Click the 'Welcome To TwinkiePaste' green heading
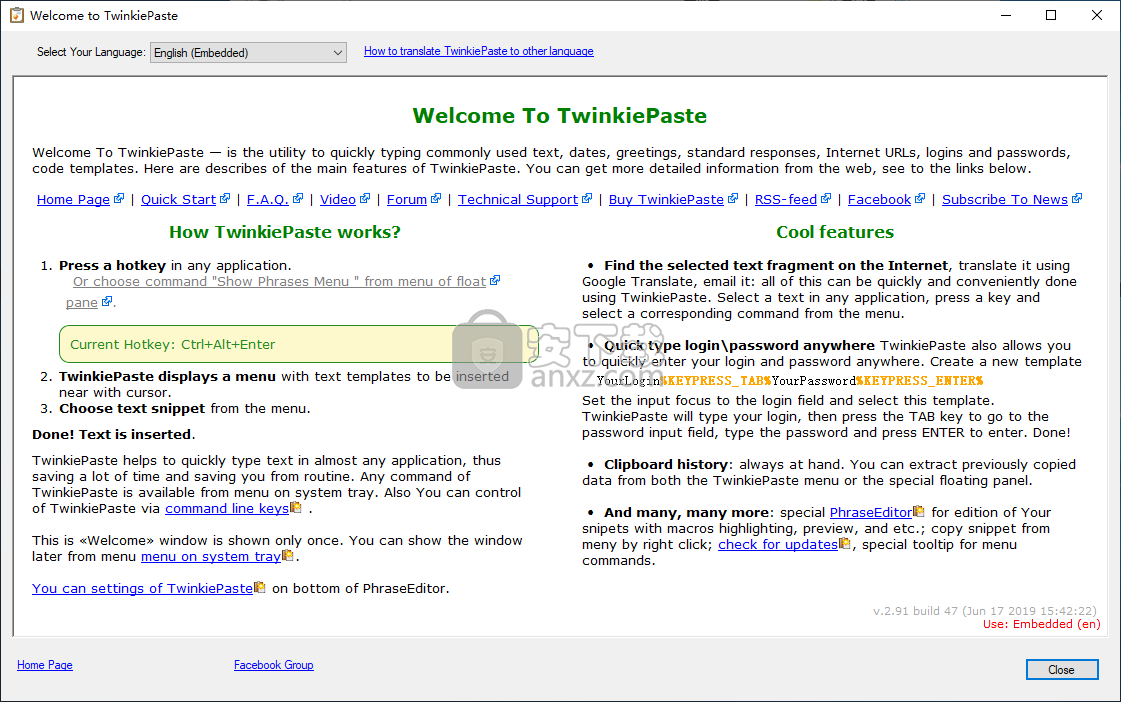 click(x=560, y=116)
